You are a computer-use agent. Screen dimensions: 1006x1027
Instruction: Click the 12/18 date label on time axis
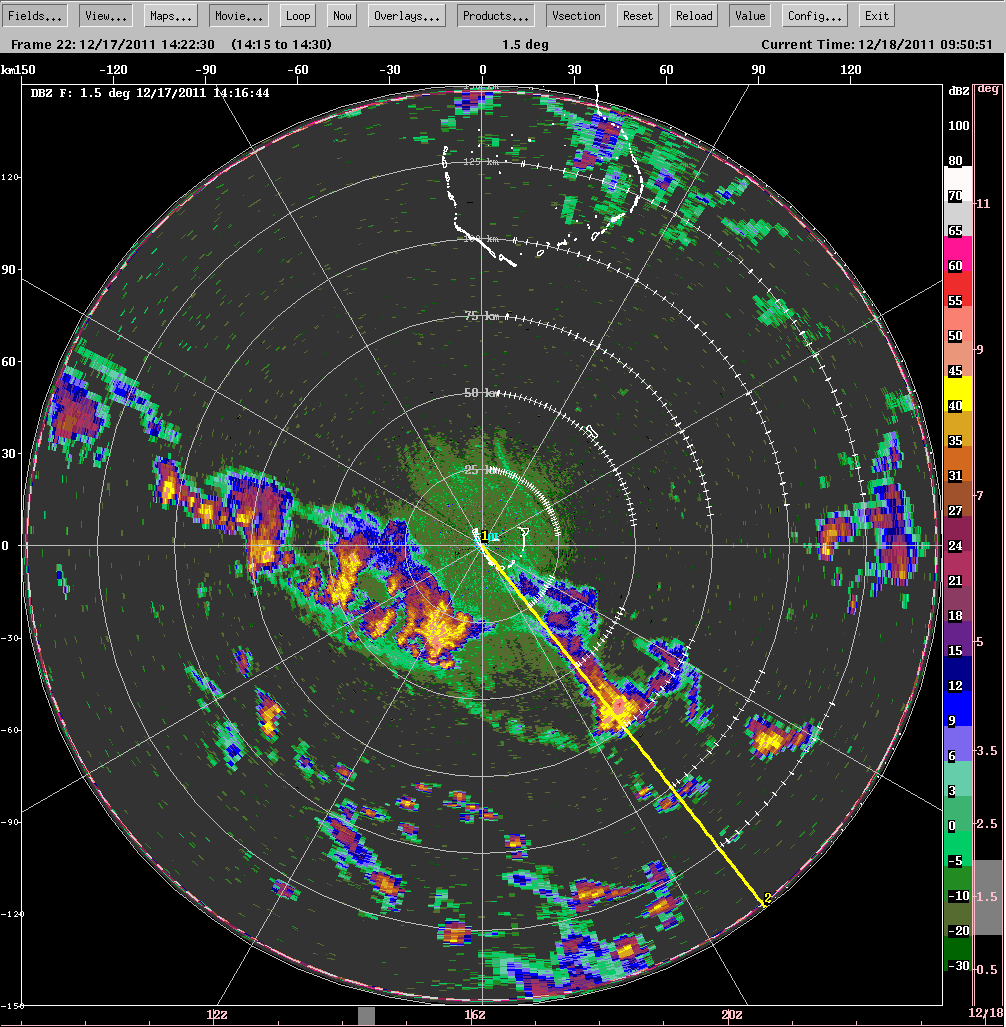986,1013
